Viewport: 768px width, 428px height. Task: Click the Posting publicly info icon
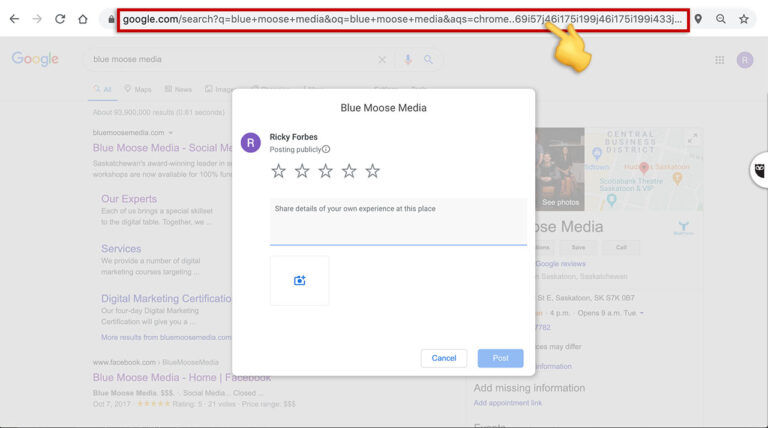326,149
